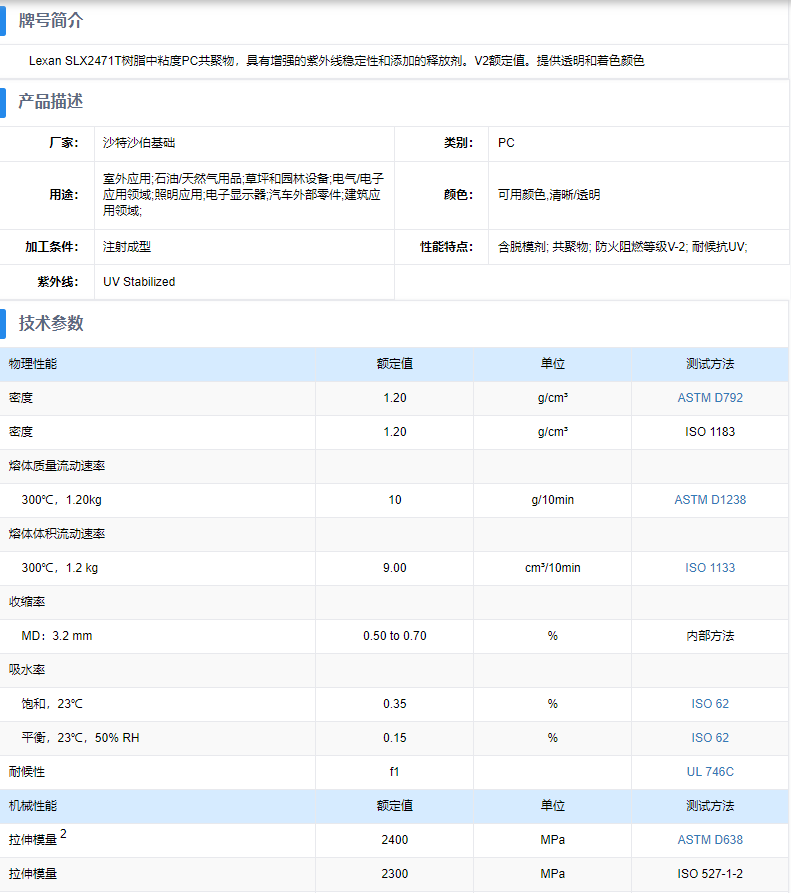Click color value 可用颜色,清晰/透明
Image resolution: width=791 pixels, height=893 pixels.
click(548, 195)
